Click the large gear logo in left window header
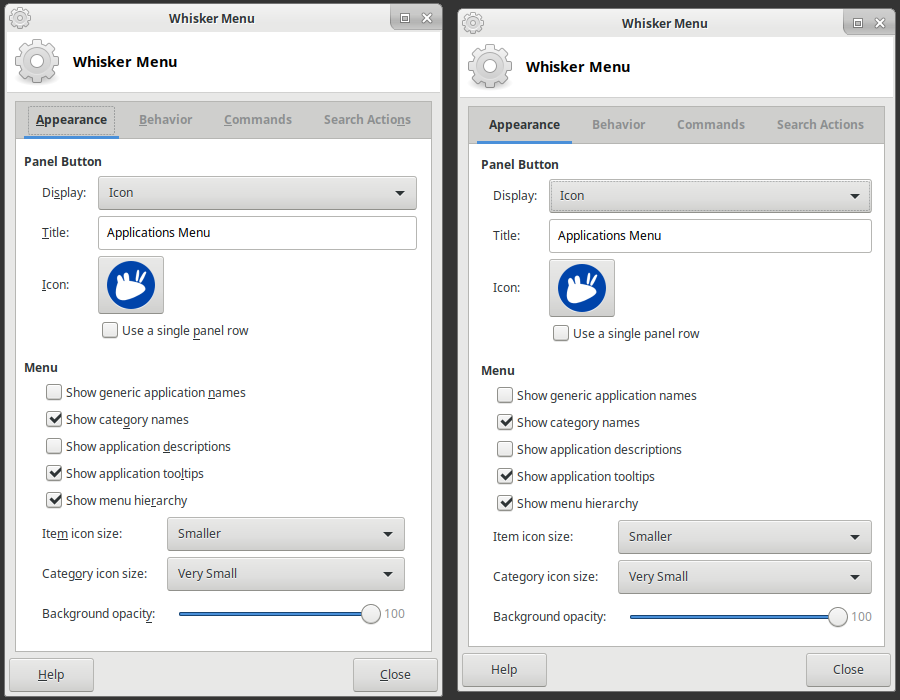 coord(38,62)
